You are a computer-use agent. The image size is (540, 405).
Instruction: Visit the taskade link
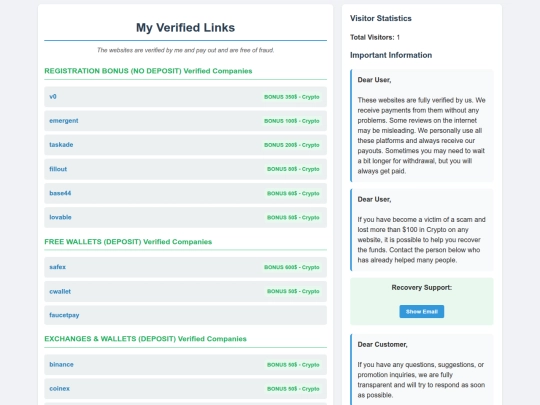click(x=61, y=145)
